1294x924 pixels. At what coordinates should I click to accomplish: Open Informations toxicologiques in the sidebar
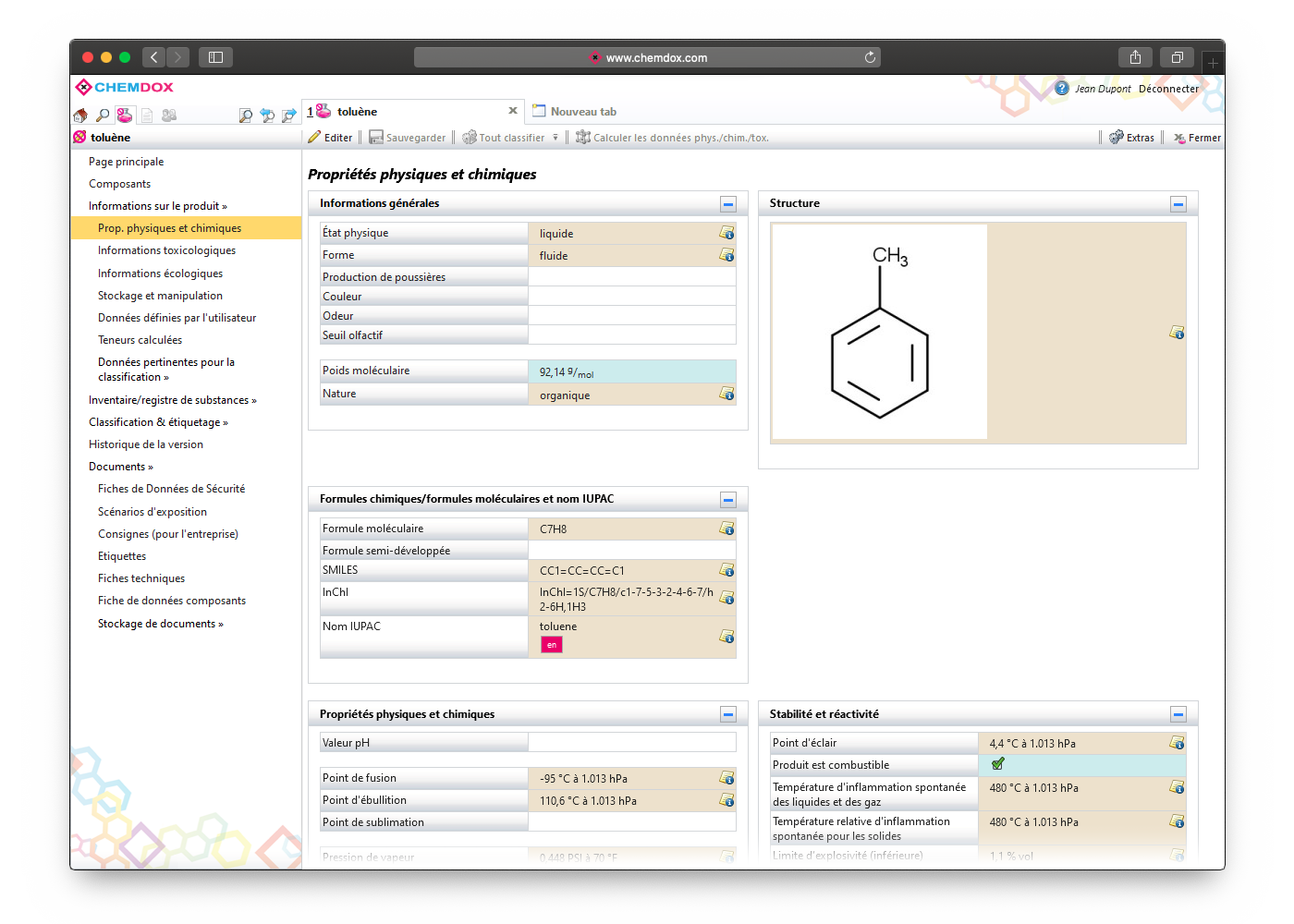pyautogui.click(x=166, y=250)
